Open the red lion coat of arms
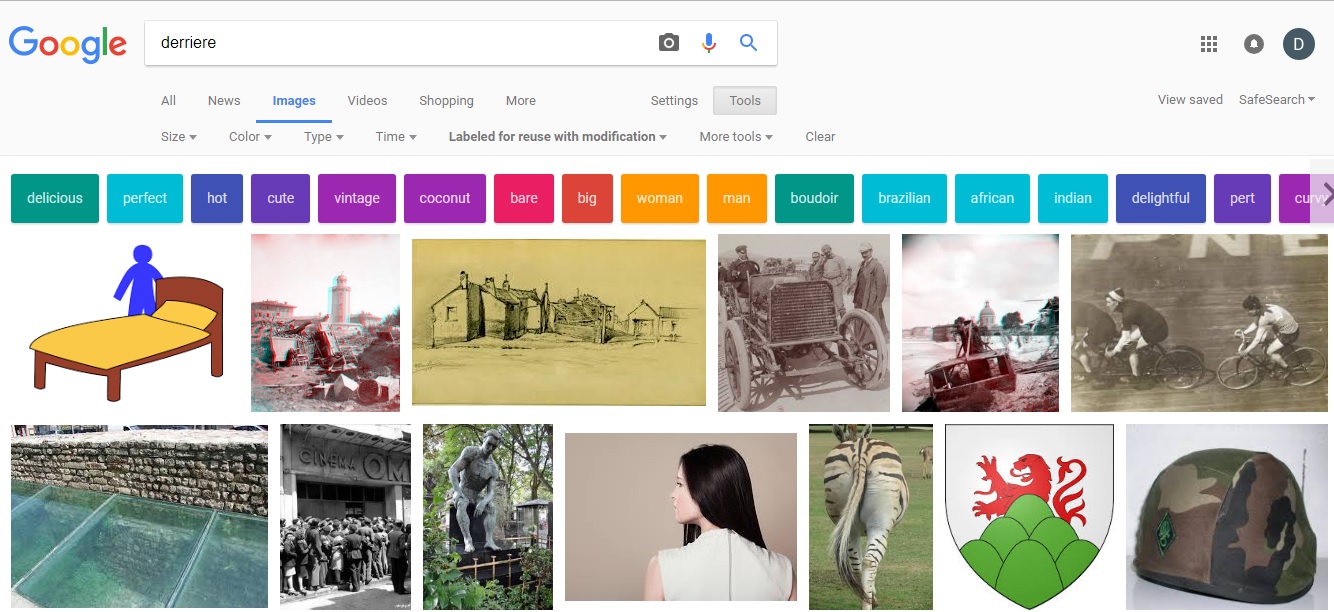 (x=1029, y=516)
